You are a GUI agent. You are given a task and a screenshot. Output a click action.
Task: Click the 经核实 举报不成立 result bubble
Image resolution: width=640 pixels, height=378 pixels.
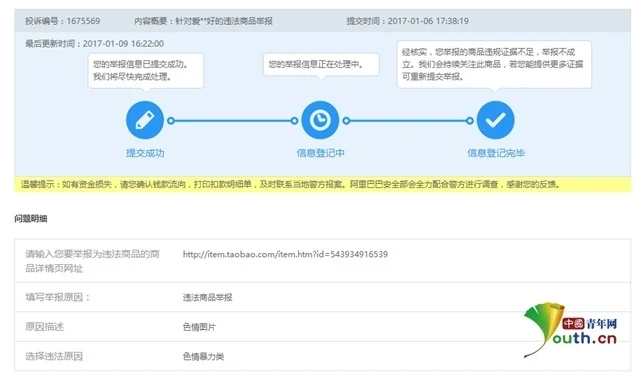pos(494,64)
